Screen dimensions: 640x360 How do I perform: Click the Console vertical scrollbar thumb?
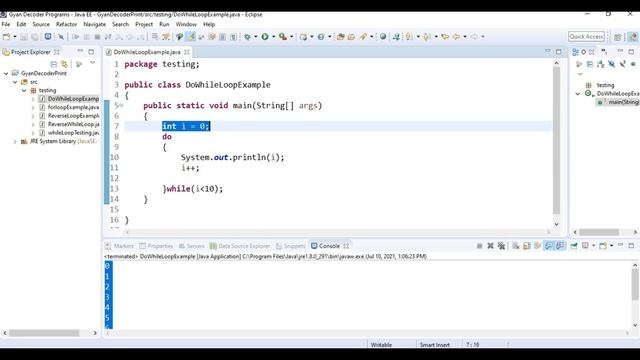pos(635,284)
